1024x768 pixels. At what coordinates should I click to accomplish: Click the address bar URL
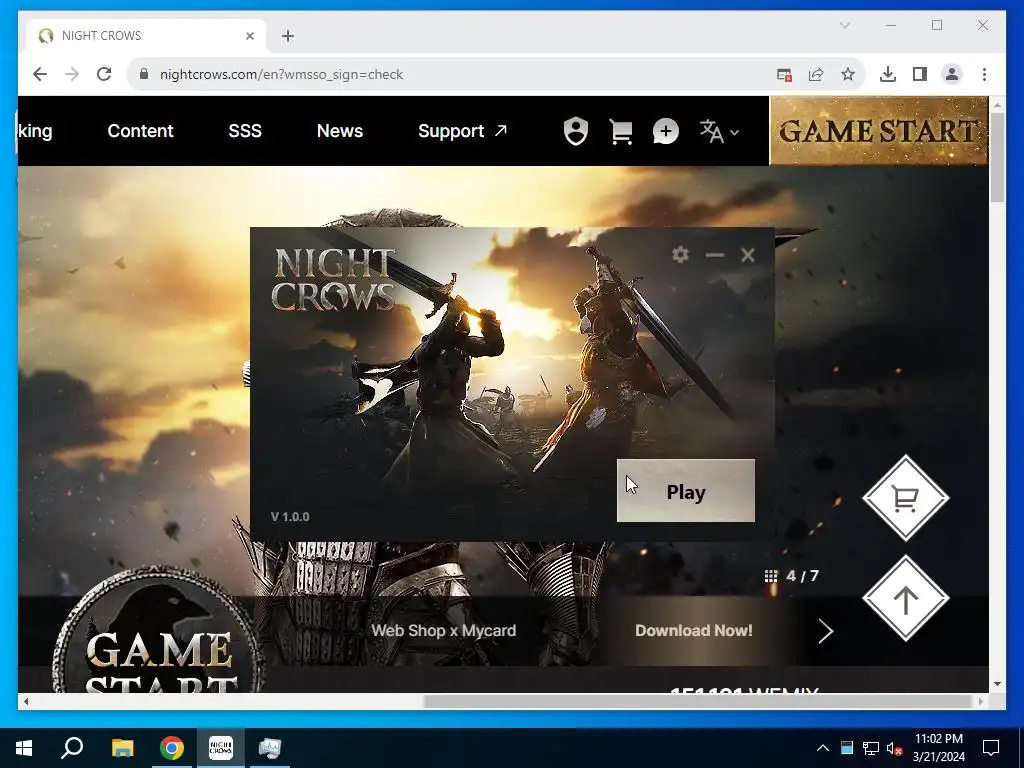coord(281,74)
